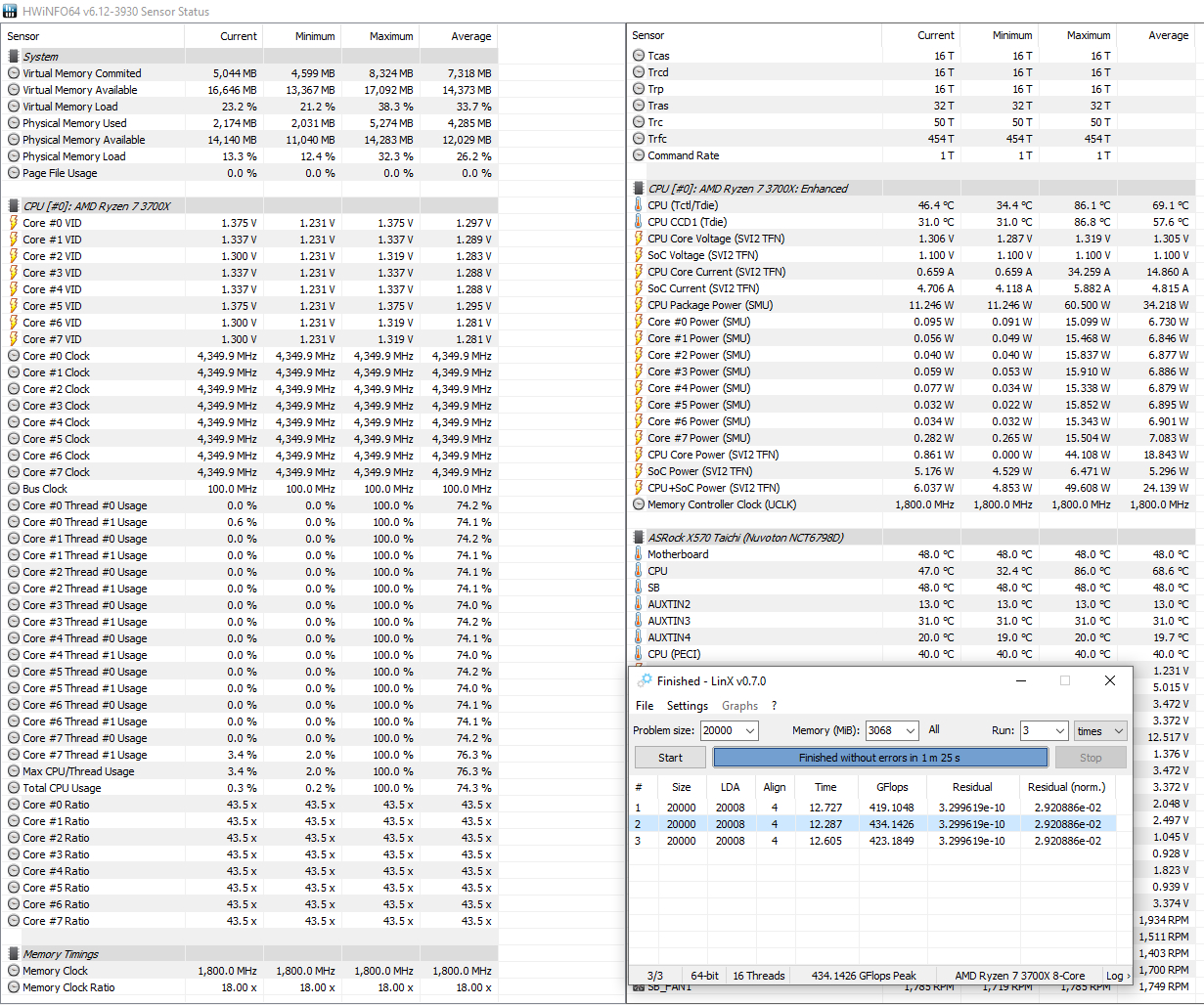Viewport: 1204px width, 1005px height.
Task: Click the clock icon beside Memory Controller Clock (UCLK)
Action: pyautogui.click(x=639, y=504)
